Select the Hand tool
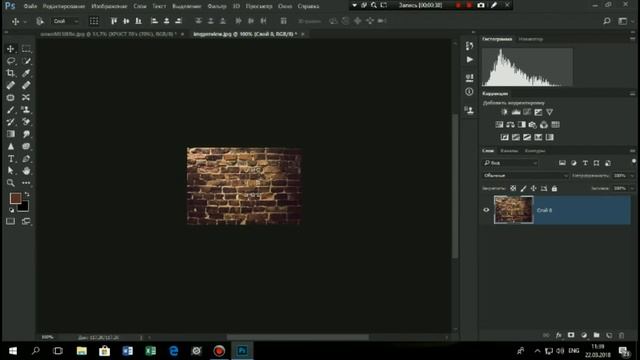 tap(26, 171)
